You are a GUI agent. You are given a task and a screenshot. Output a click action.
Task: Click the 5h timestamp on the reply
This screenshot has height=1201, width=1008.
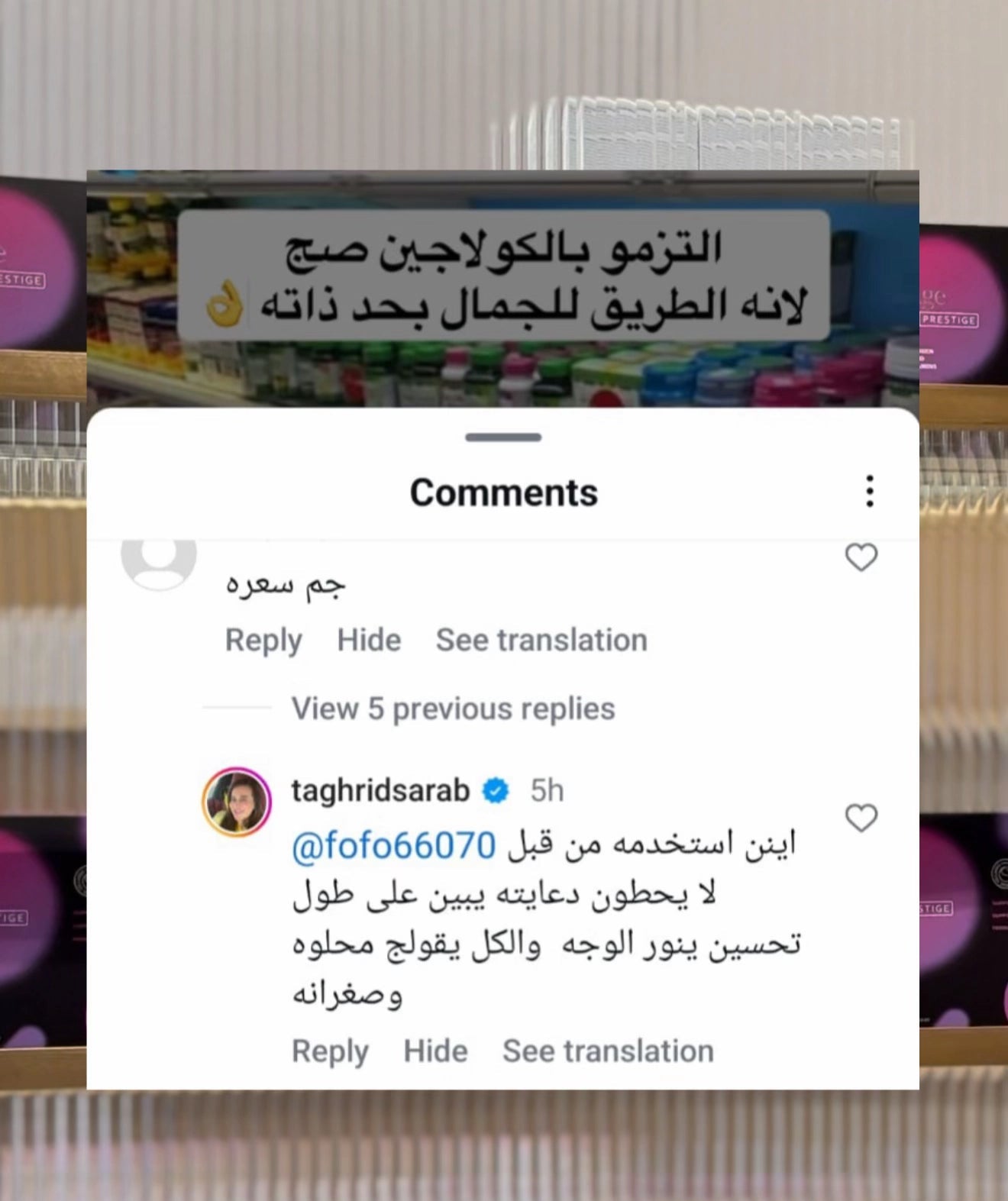tap(547, 791)
